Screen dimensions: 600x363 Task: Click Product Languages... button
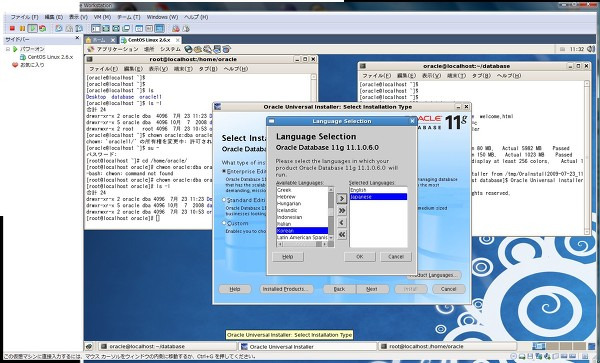[x=434, y=275]
